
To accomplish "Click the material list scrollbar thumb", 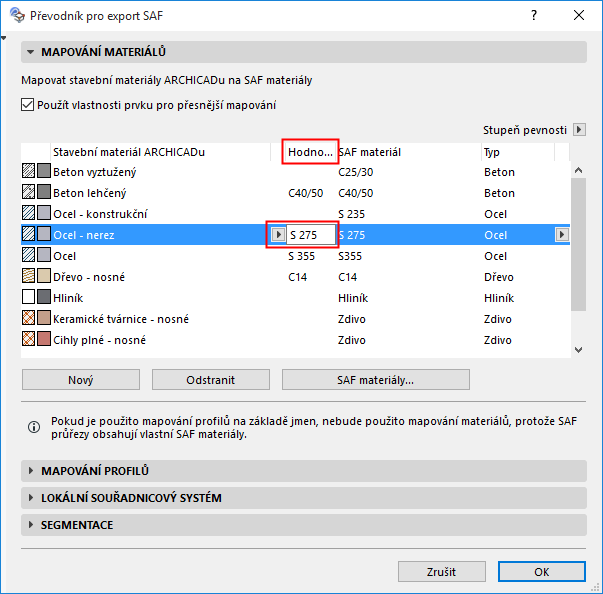I will (x=578, y=244).
